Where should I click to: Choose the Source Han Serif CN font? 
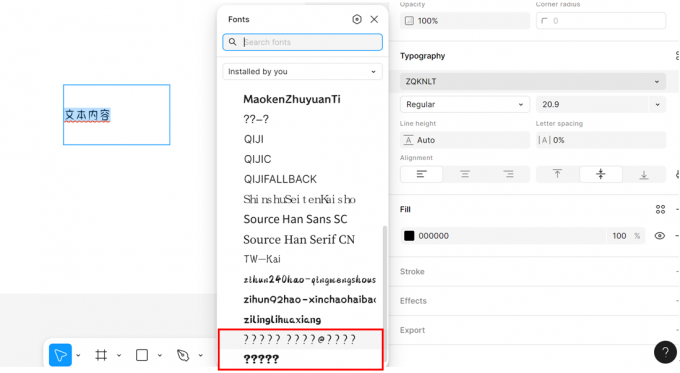(x=299, y=239)
